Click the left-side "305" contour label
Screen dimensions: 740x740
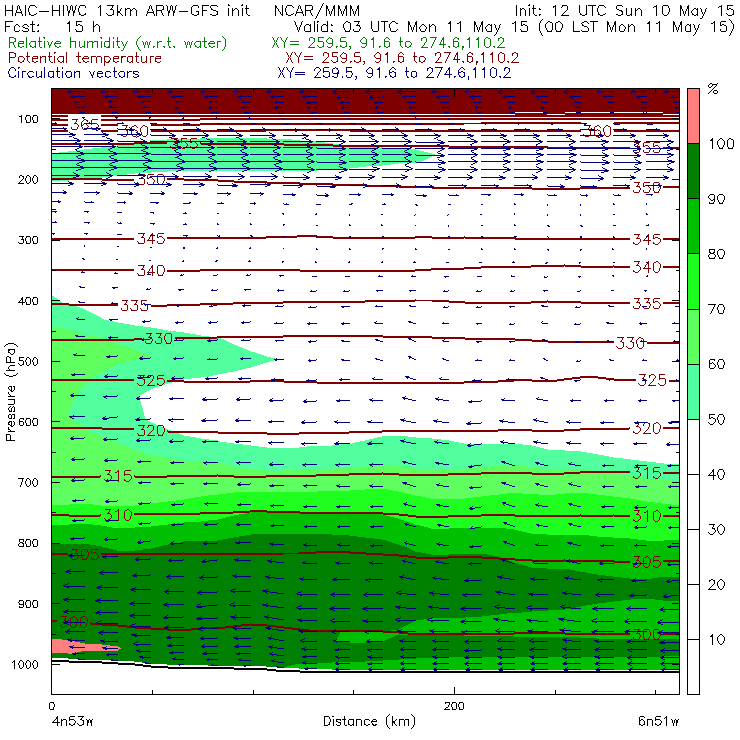click(85, 554)
